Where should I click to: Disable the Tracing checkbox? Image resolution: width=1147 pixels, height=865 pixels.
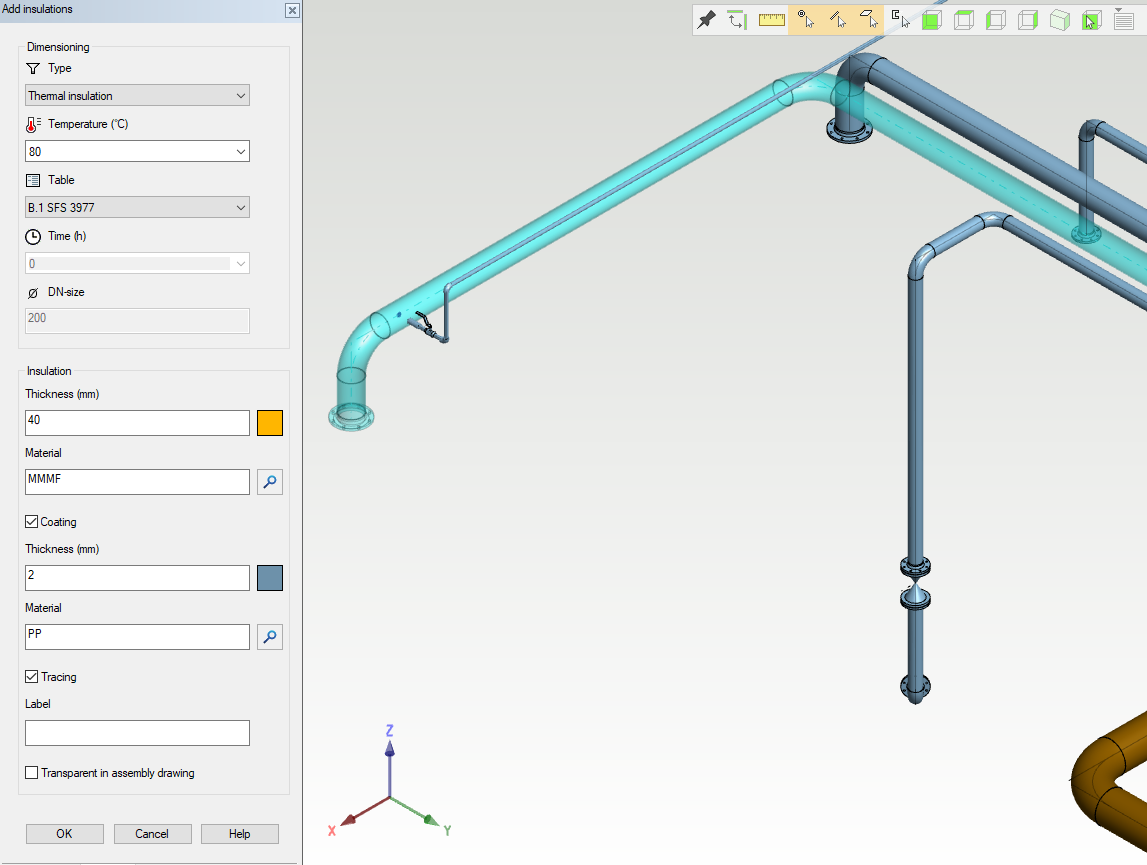pyautogui.click(x=32, y=677)
